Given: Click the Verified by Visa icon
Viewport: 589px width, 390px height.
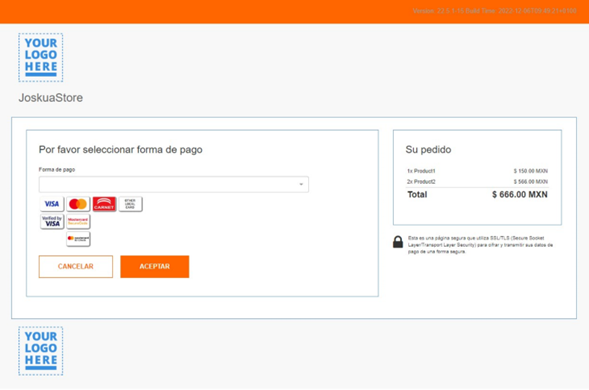Looking at the screenshot, I should pyautogui.click(x=52, y=221).
